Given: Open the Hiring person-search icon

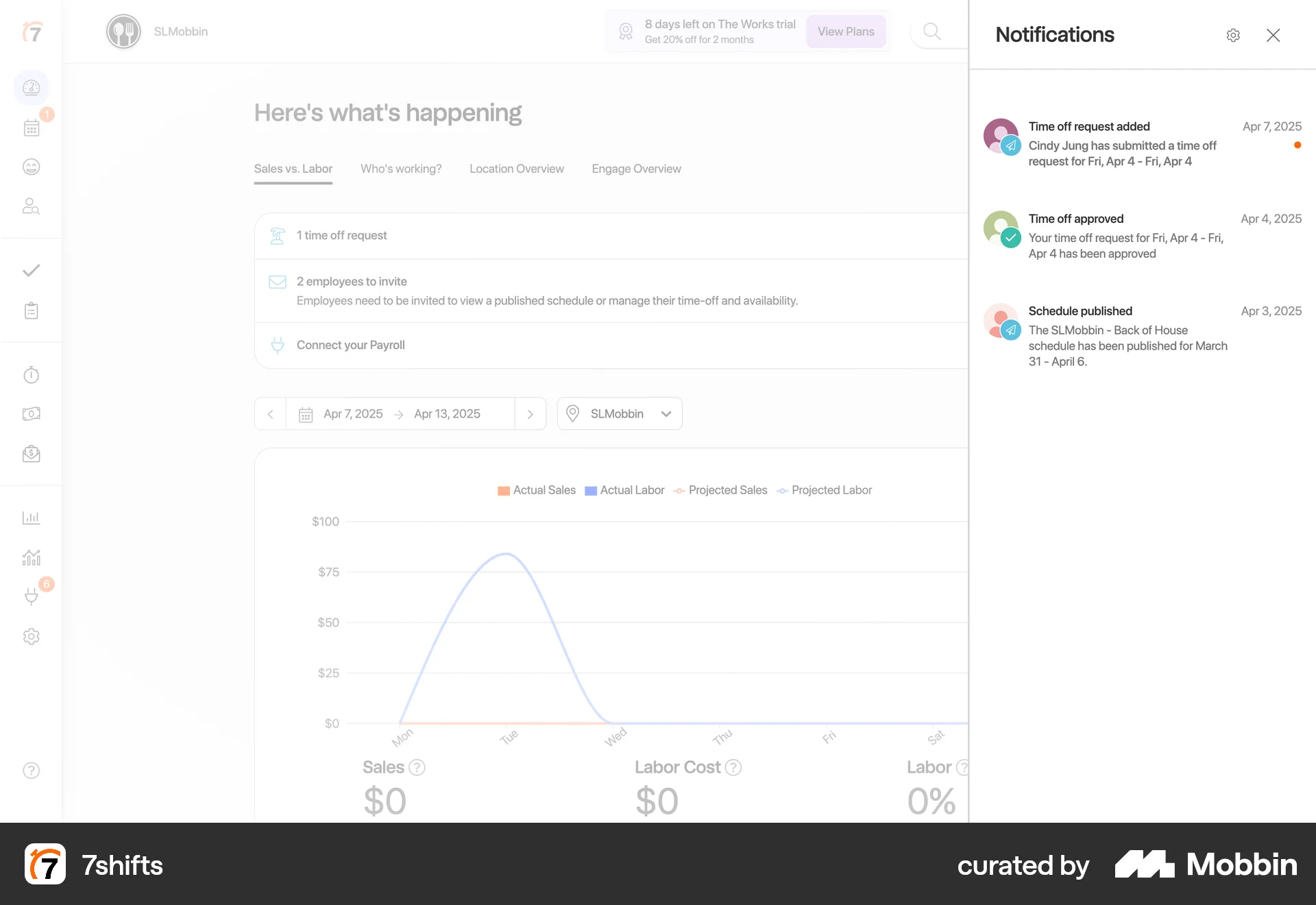Looking at the screenshot, I should click(x=32, y=206).
